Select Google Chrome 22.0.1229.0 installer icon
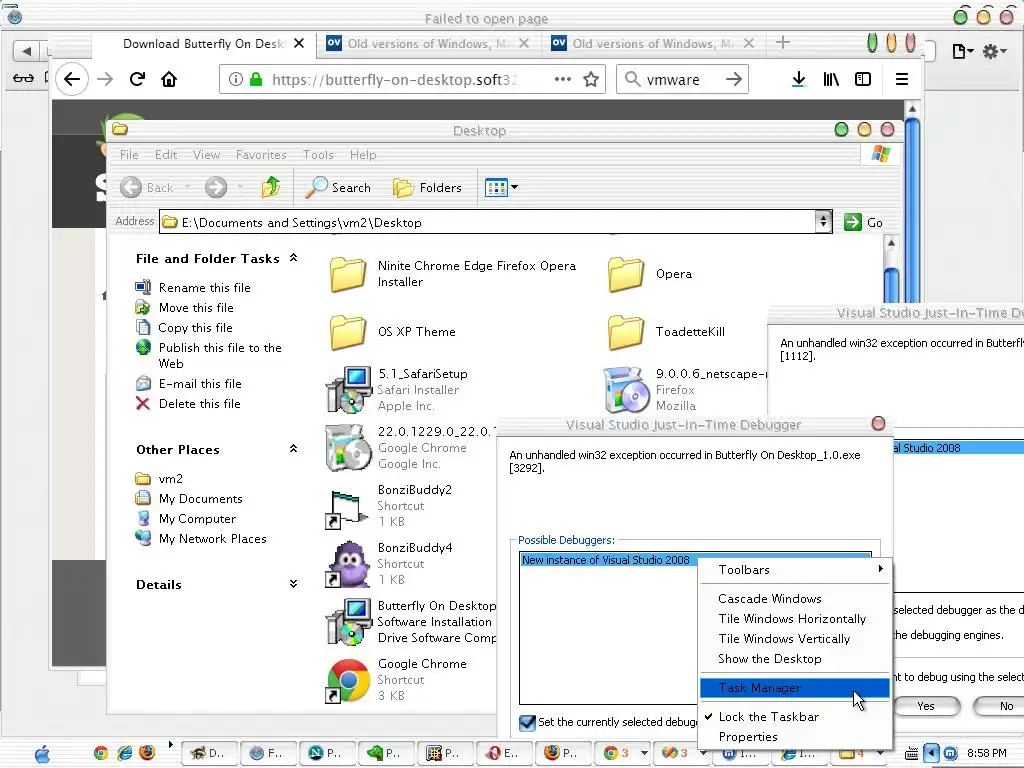 click(x=348, y=447)
